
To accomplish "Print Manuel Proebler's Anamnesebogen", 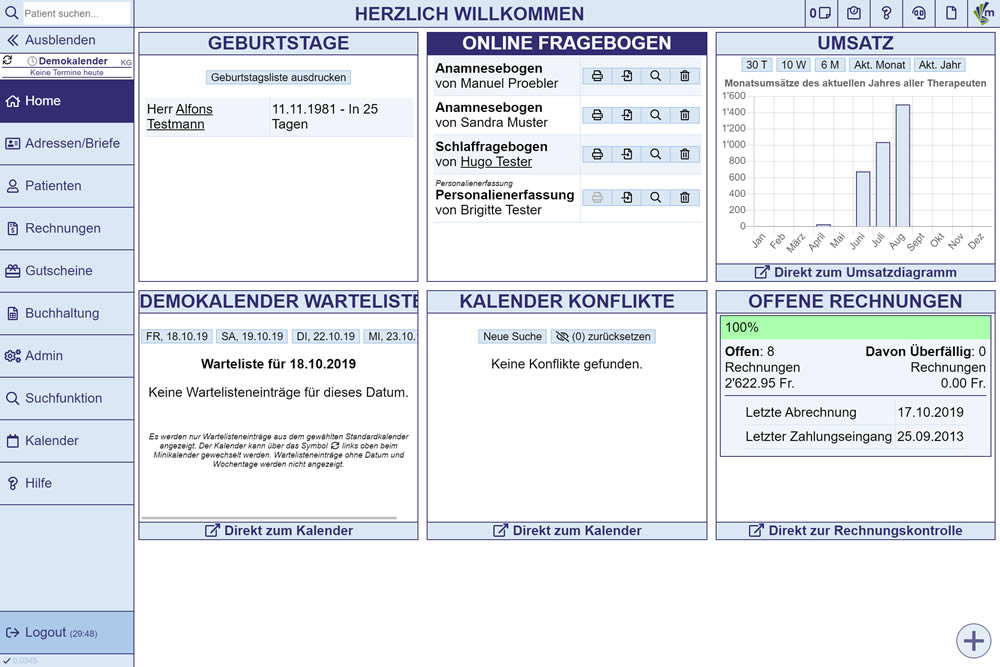I will click(x=597, y=76).
